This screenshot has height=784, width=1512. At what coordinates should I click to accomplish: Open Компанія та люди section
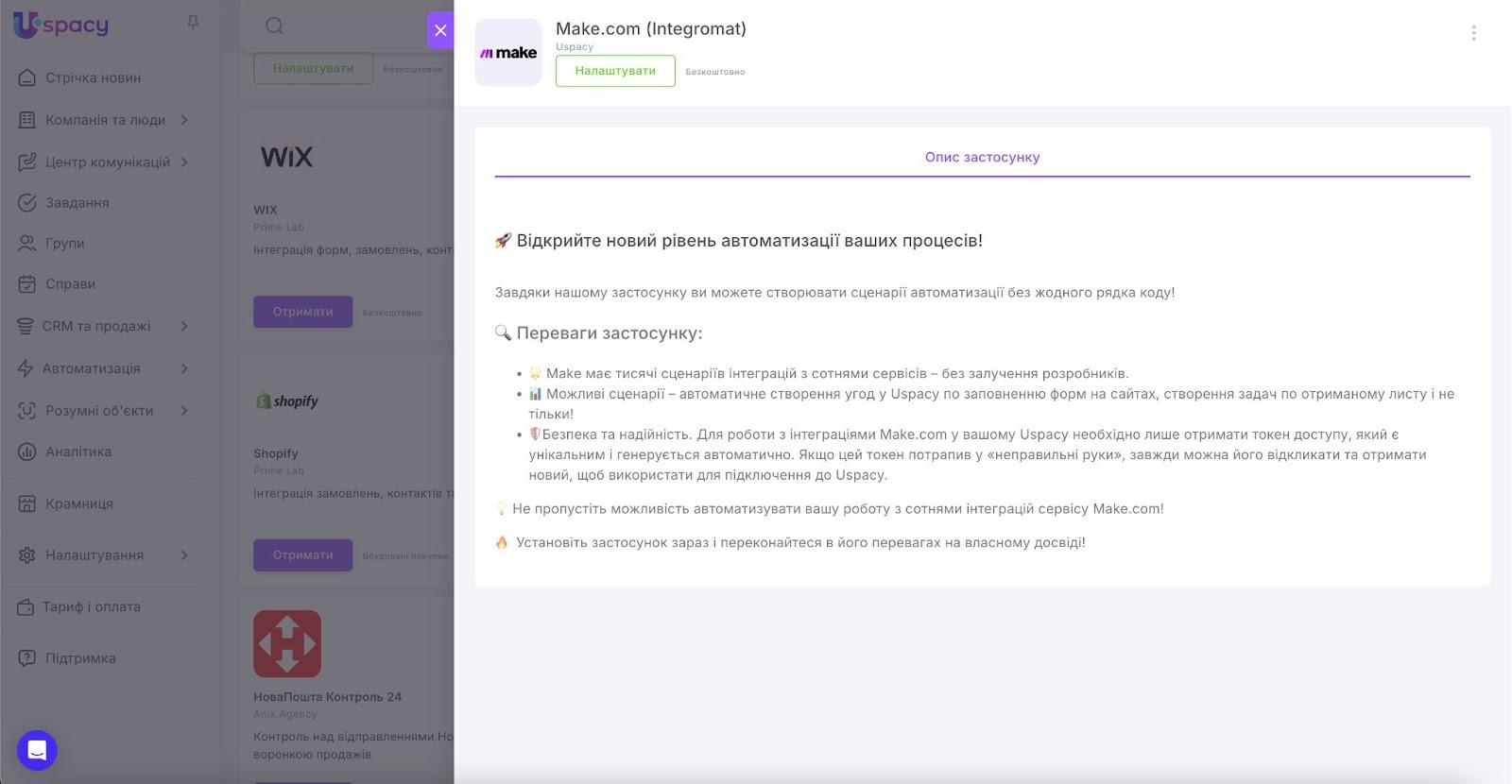[105, 120]
